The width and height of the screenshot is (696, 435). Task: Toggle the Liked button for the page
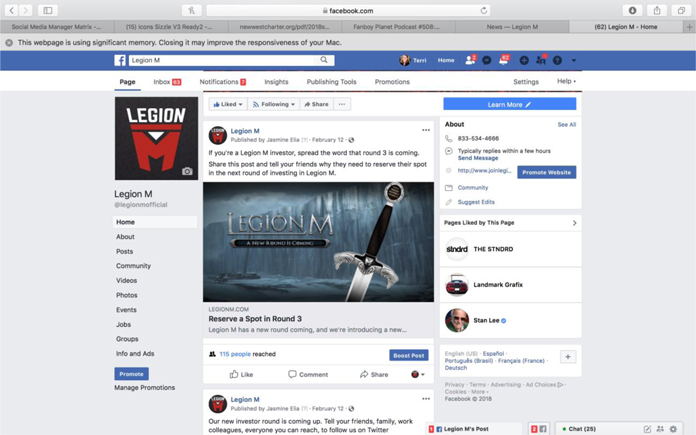pos(226,104)
